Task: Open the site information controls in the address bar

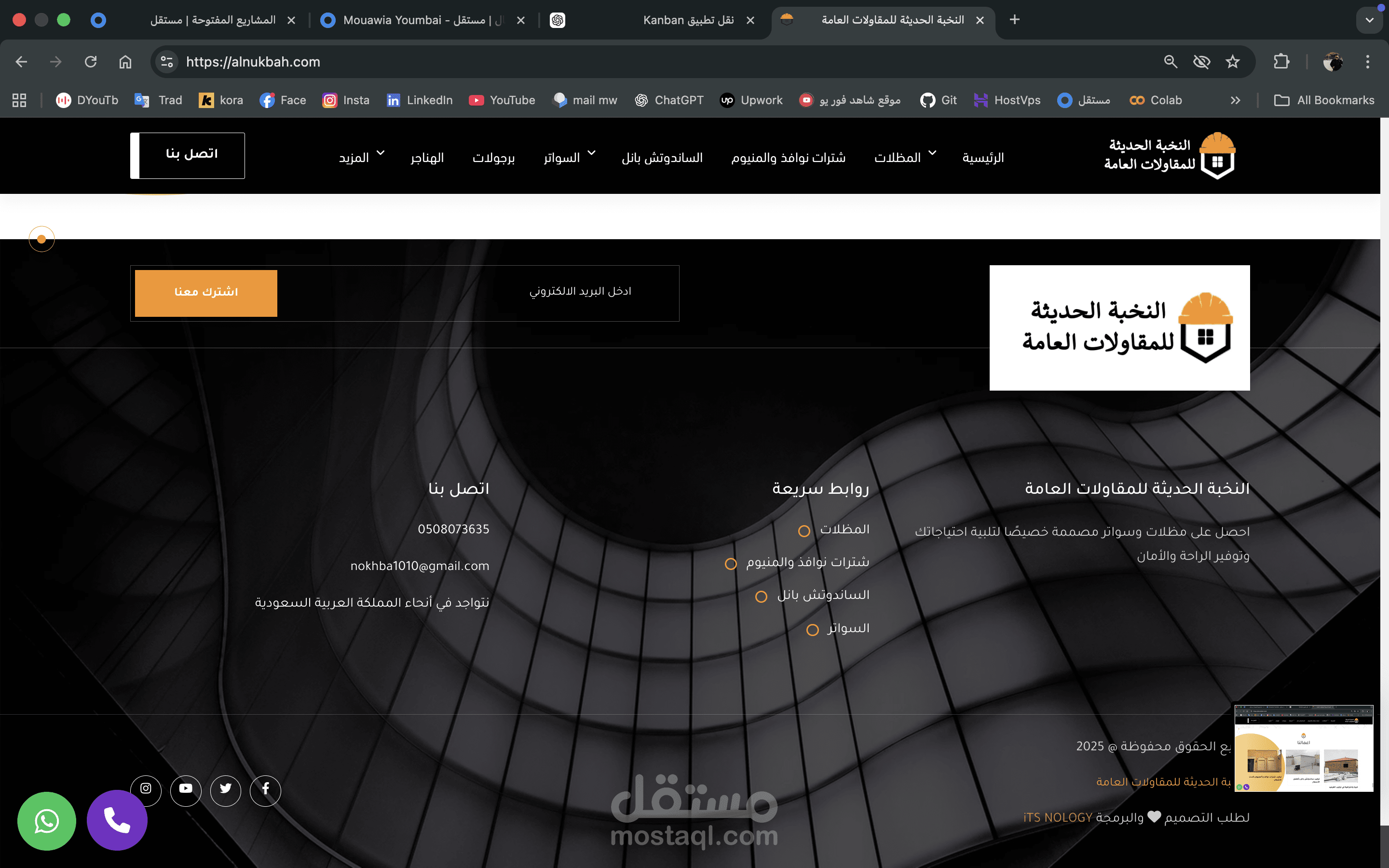Action: [x=167, y=61]
